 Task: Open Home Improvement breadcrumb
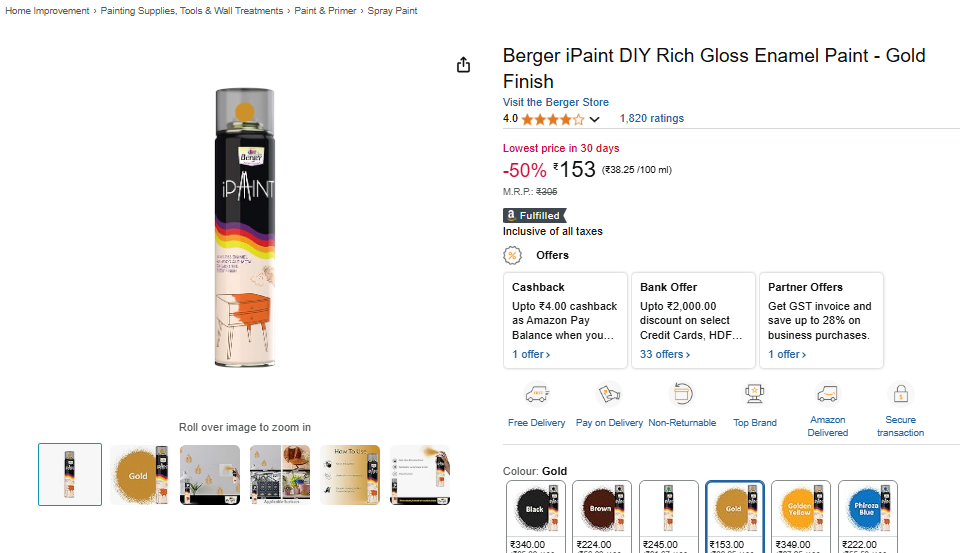[46, 11]
